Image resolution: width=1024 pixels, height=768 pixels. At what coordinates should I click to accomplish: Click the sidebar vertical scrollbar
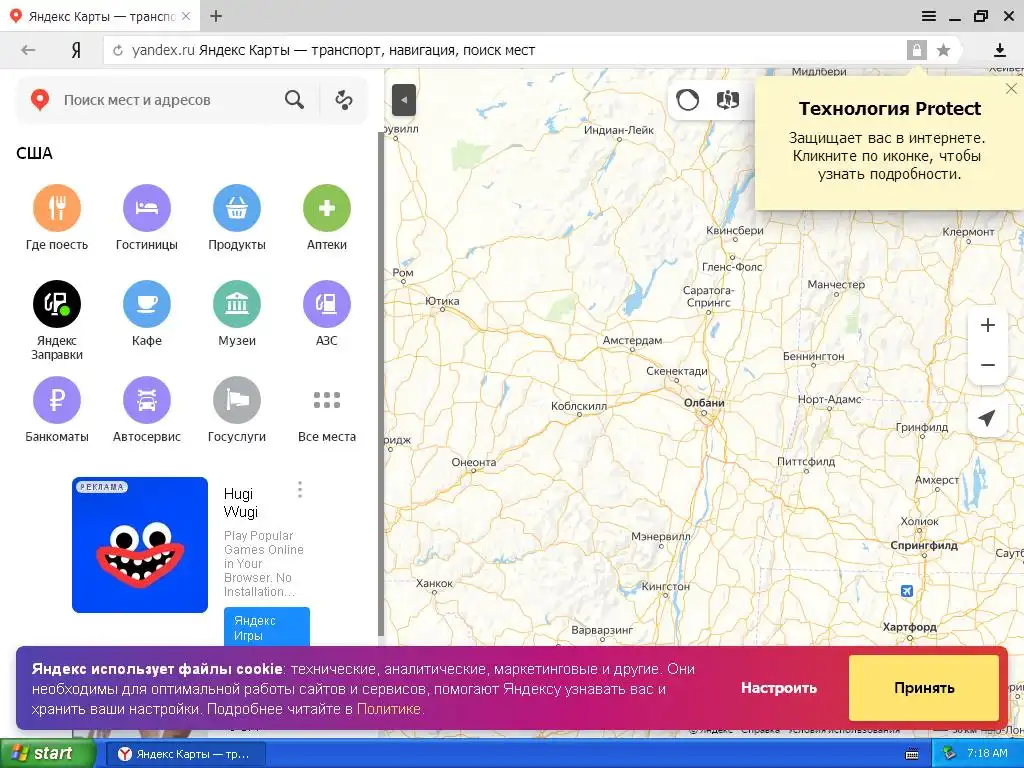click(381, 384)
